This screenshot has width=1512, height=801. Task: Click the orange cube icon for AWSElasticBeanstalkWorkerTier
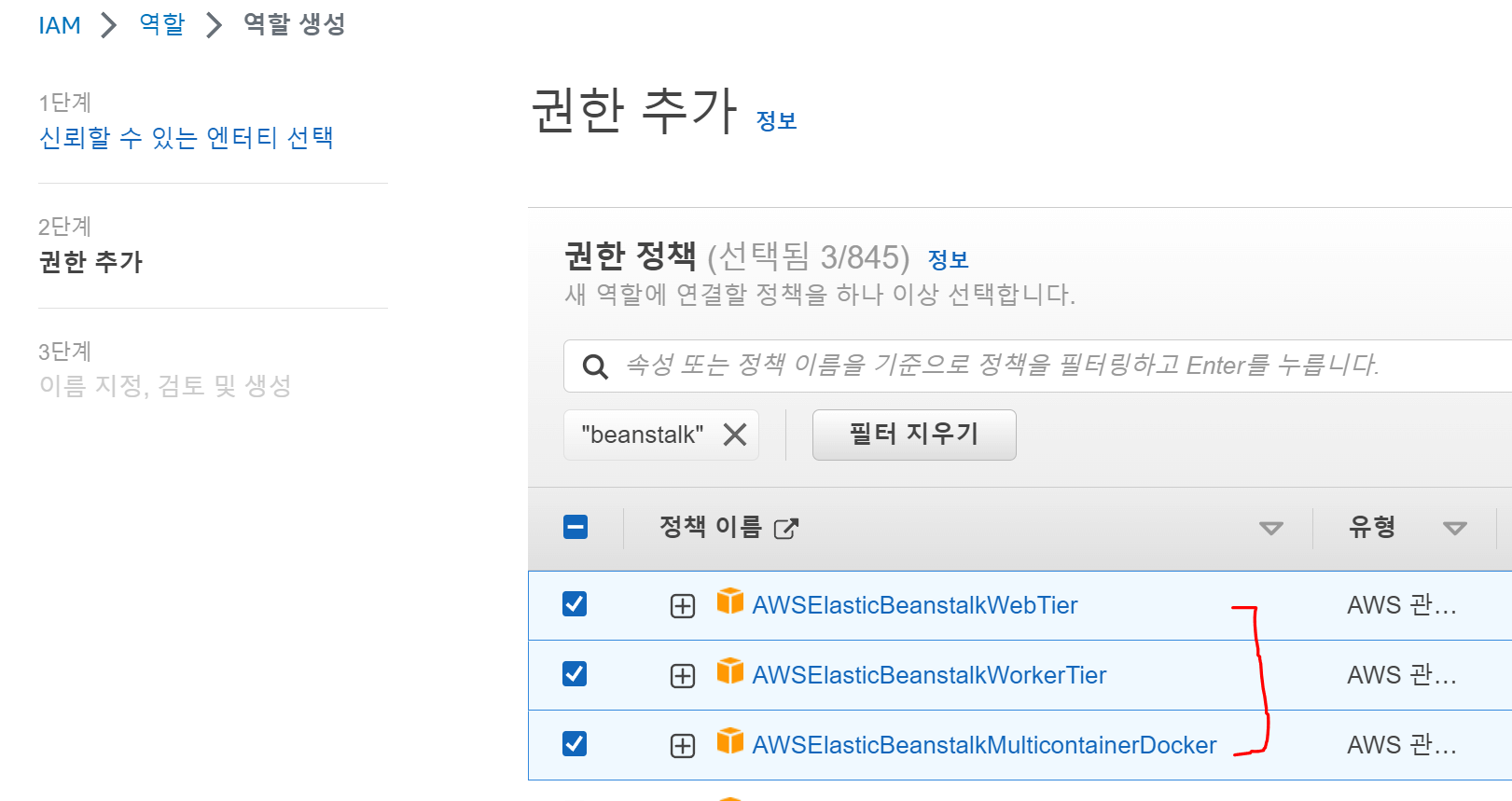pyautogui.click(x=730, y=670)
